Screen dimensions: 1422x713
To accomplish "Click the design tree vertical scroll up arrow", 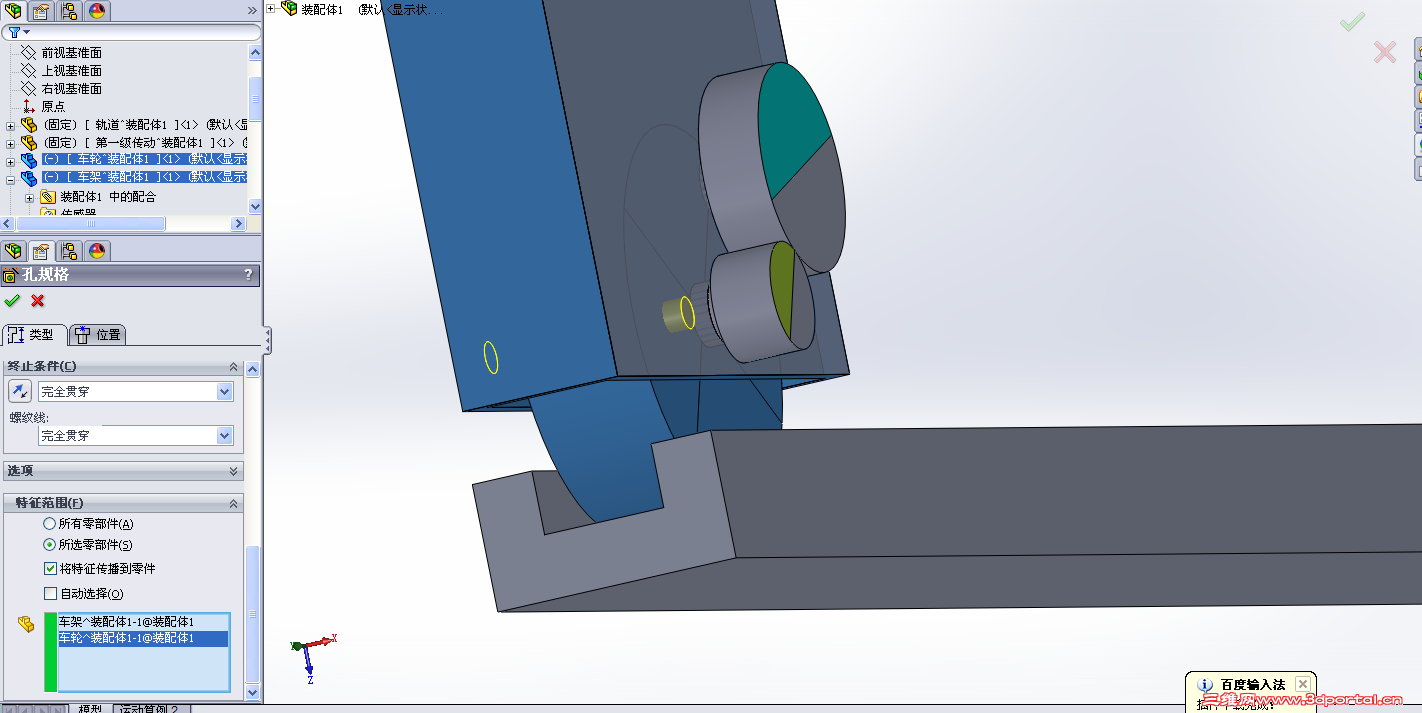I will [255, 52].
